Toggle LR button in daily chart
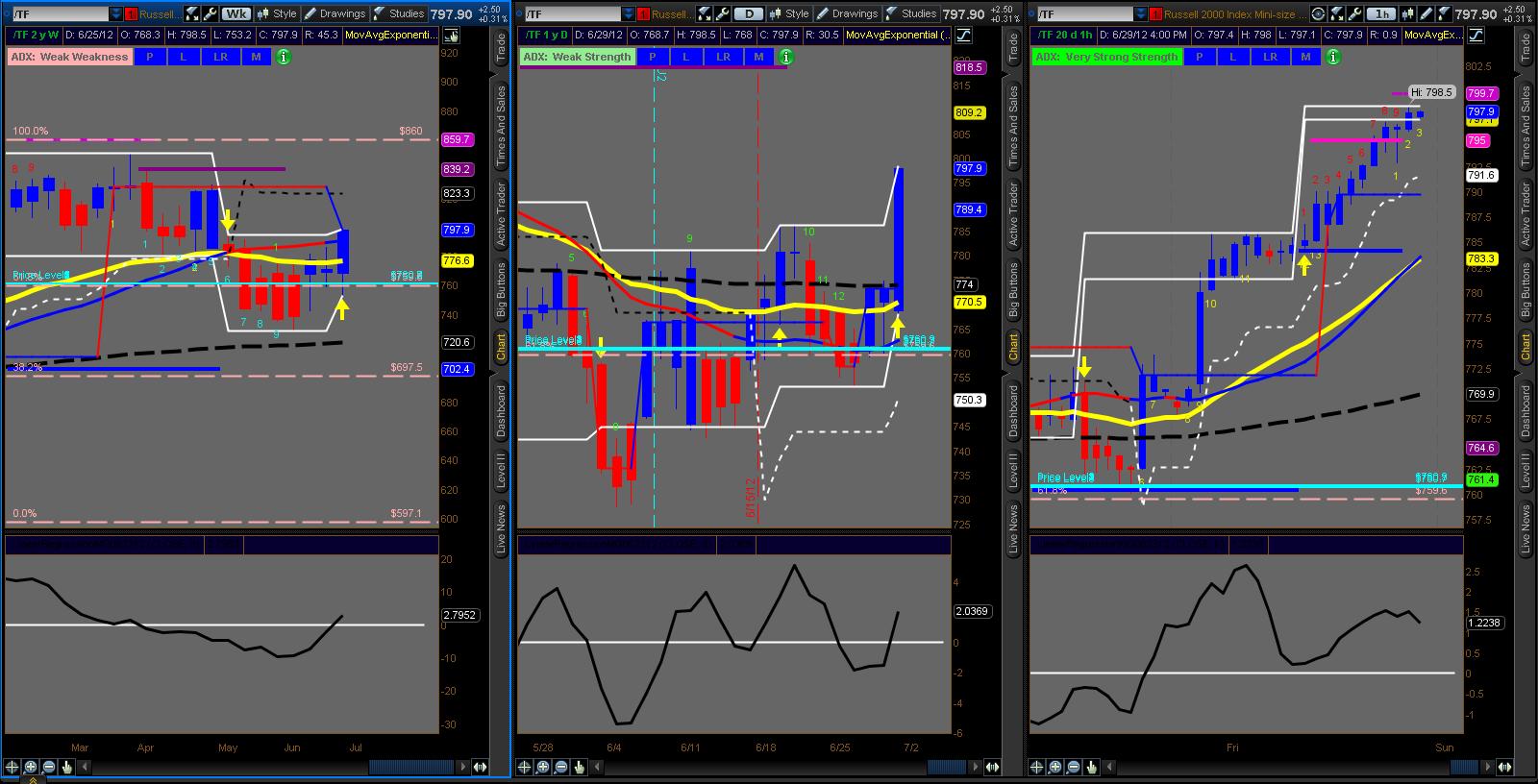1538x784 pixels. (724, 57)
